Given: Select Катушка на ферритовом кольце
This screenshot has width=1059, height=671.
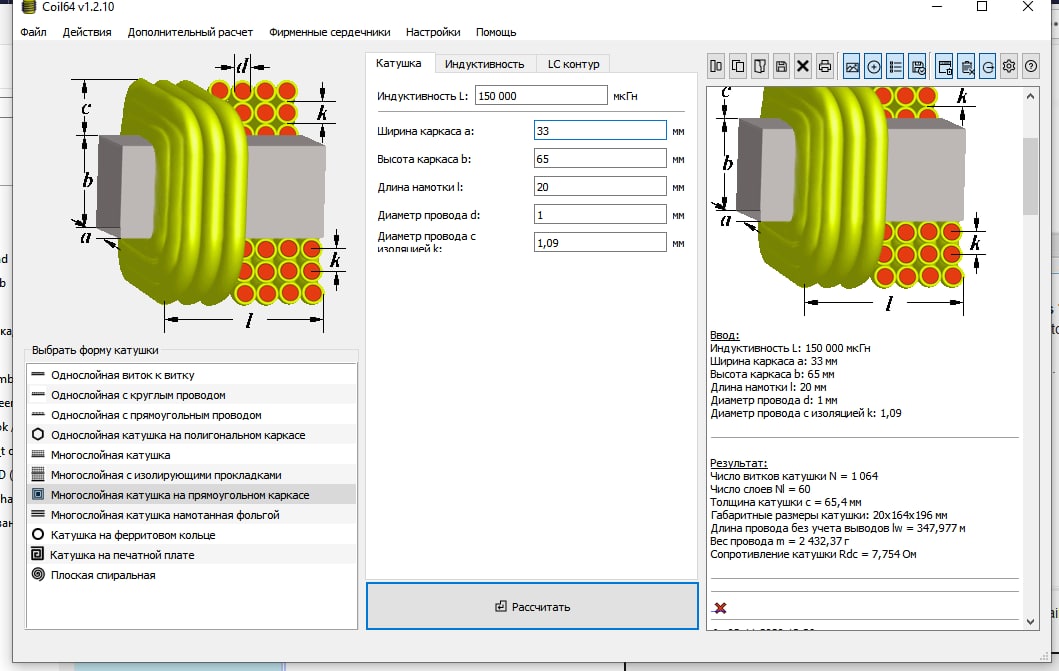Looking at the screenshot, I should tap(191, 535).
